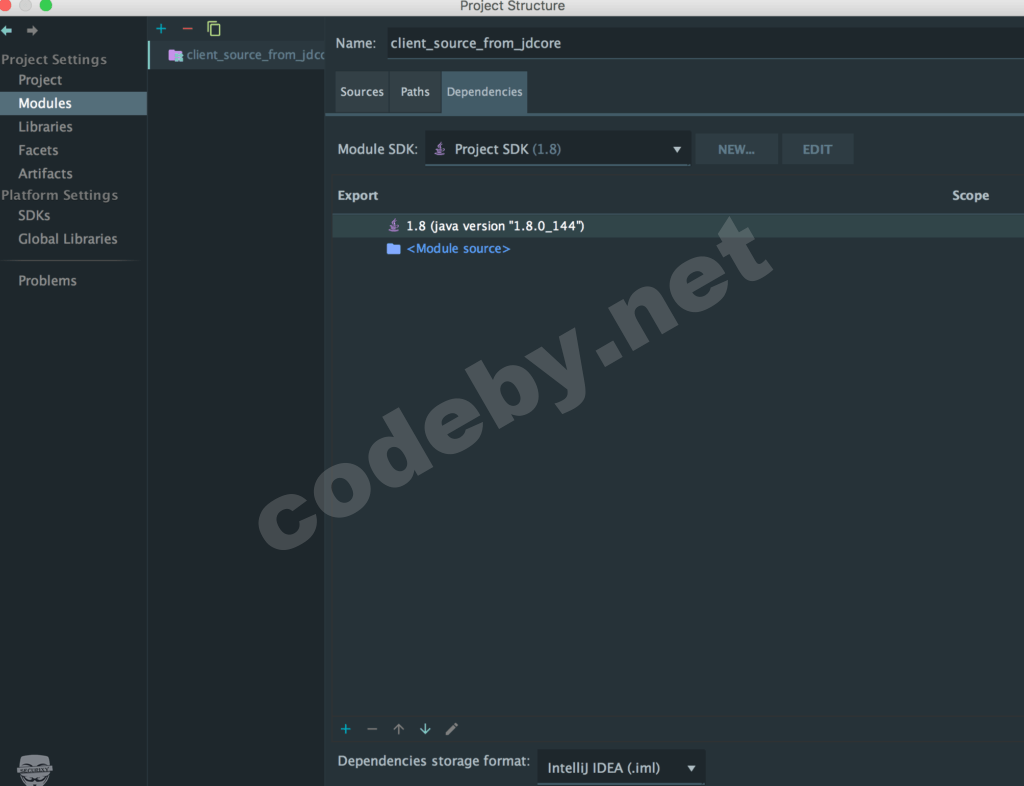This screenshot has width=1024, height=786.
Task: Click Java cup icon in SDK dropdown
Action: [x=440, y=149]
